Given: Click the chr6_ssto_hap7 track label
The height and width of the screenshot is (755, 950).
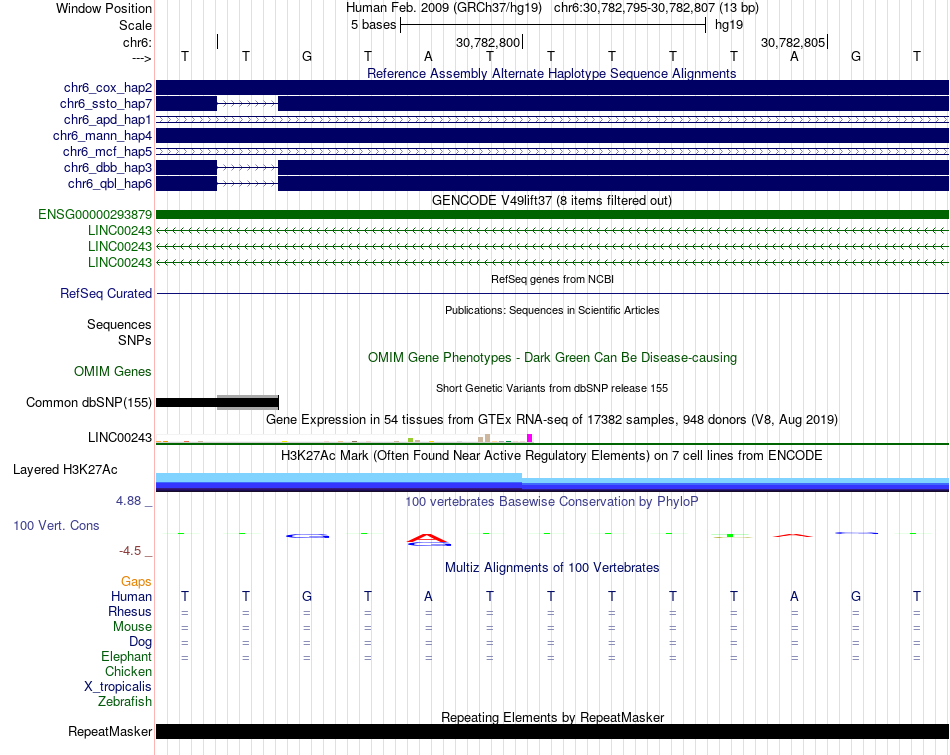Looking at the screenshot, I should tap(106, 104).
